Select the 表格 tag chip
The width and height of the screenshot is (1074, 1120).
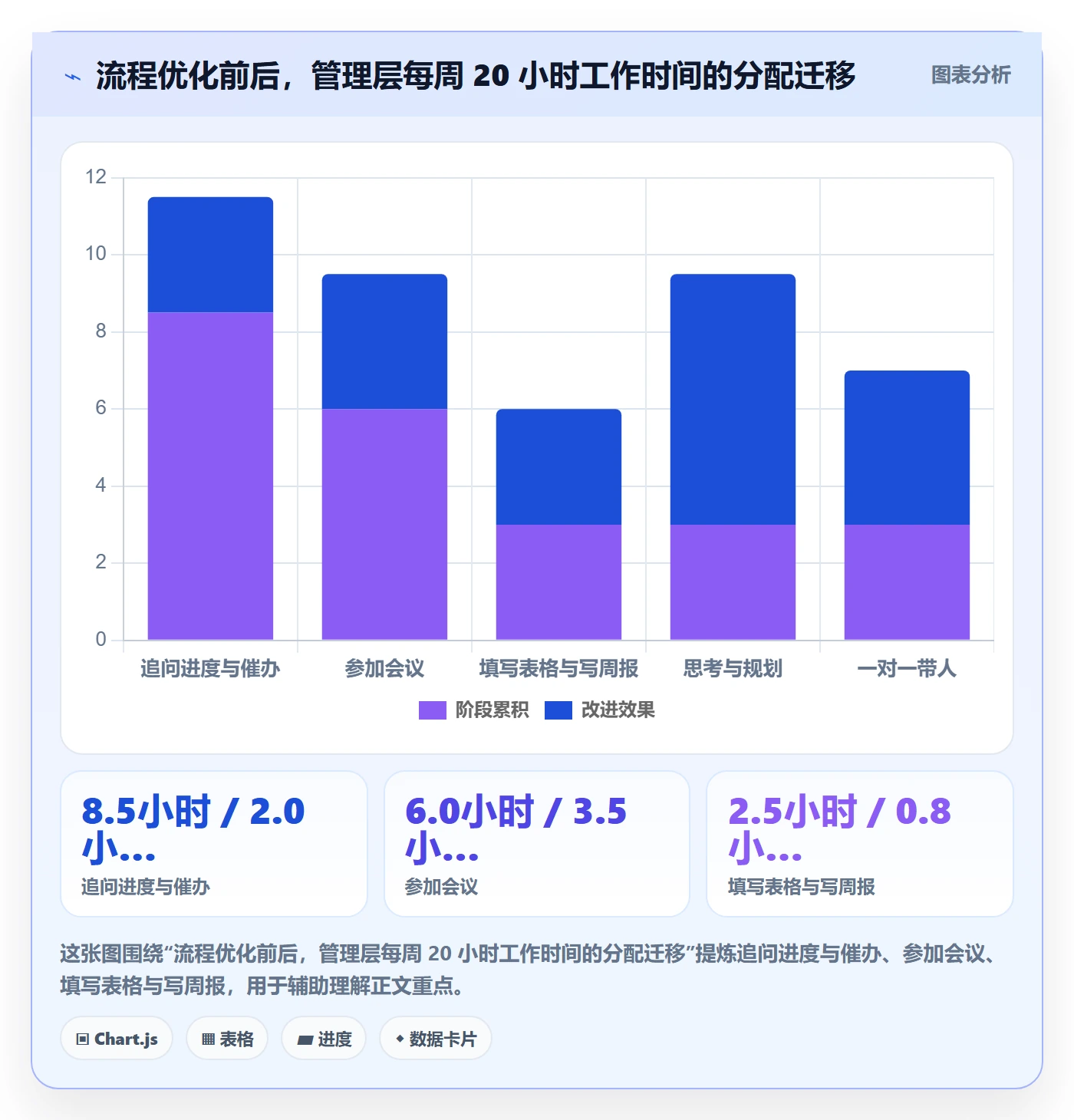pyautogui.click(x=227, y=1039)
